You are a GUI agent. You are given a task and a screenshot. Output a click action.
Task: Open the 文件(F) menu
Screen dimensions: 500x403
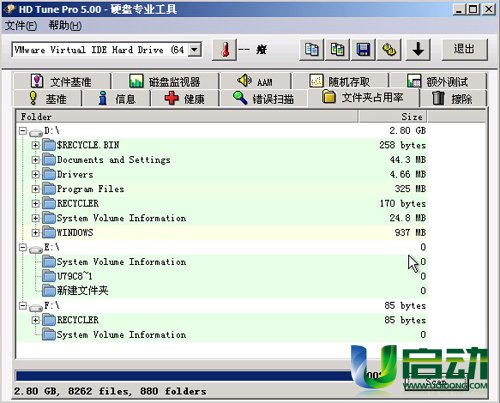click(x=21, y=25)
